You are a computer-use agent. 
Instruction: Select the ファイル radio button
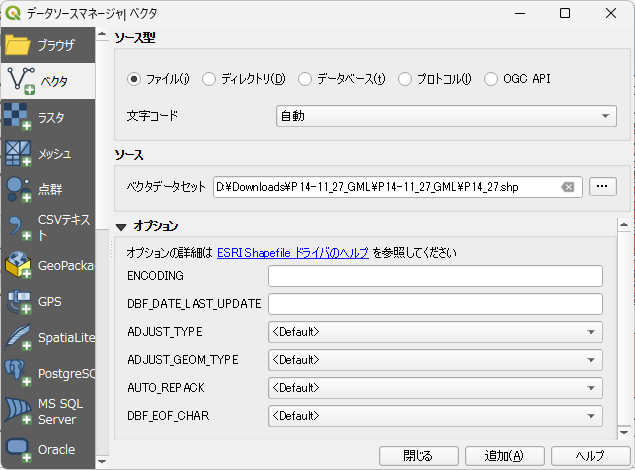coord(134,79)
